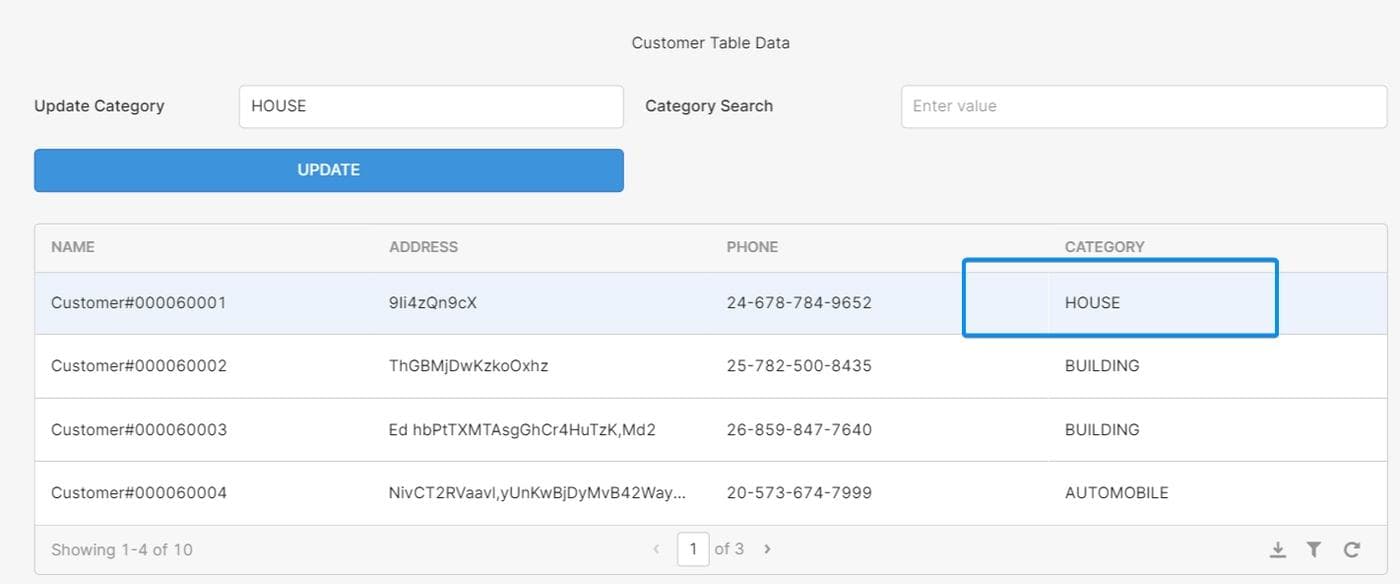
Task: Go to the next table page
Action: pos(767,549)
